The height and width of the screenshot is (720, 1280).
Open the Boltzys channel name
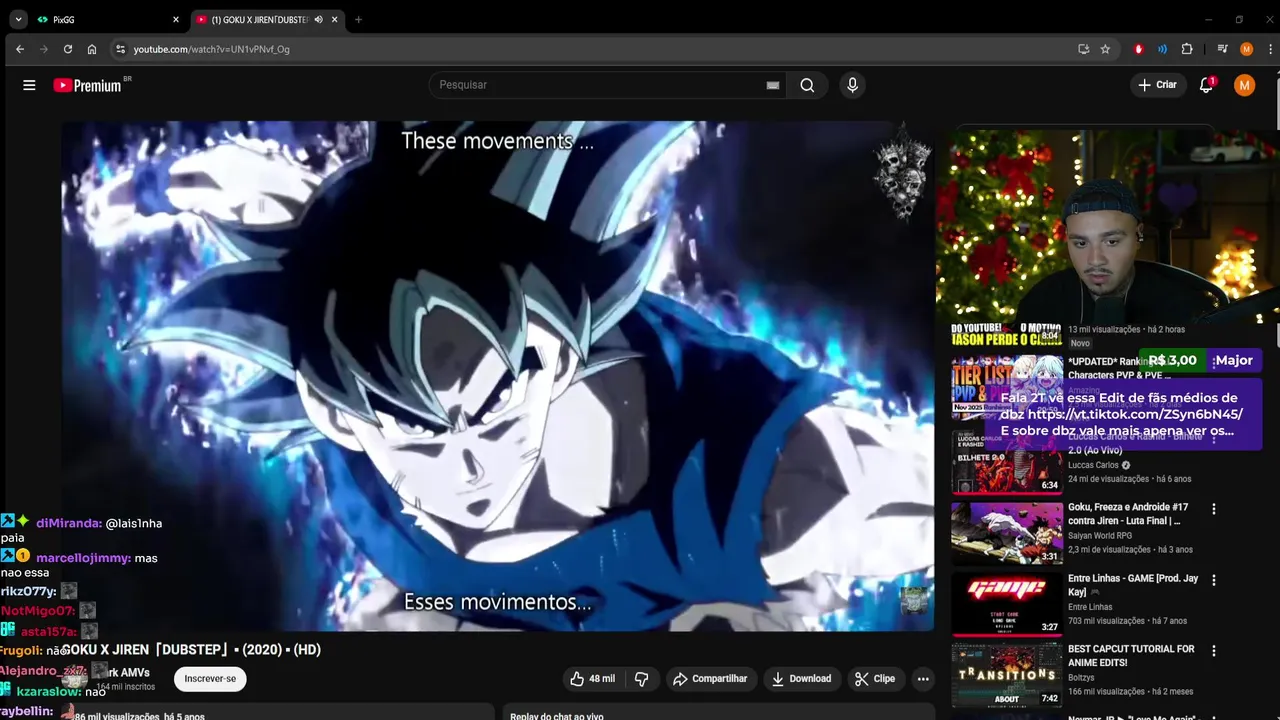click(x=1084, y=677)
